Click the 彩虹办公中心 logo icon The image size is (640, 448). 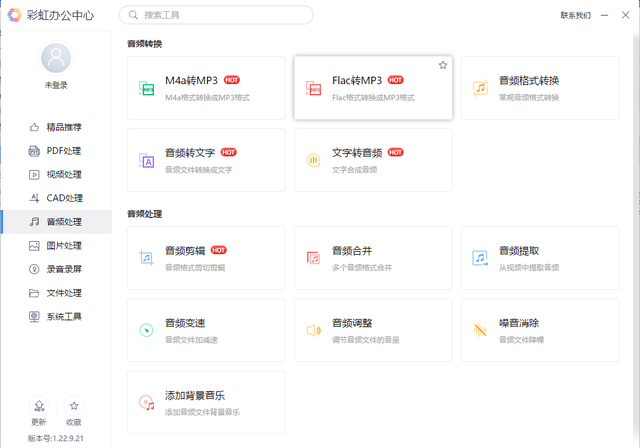15,15
